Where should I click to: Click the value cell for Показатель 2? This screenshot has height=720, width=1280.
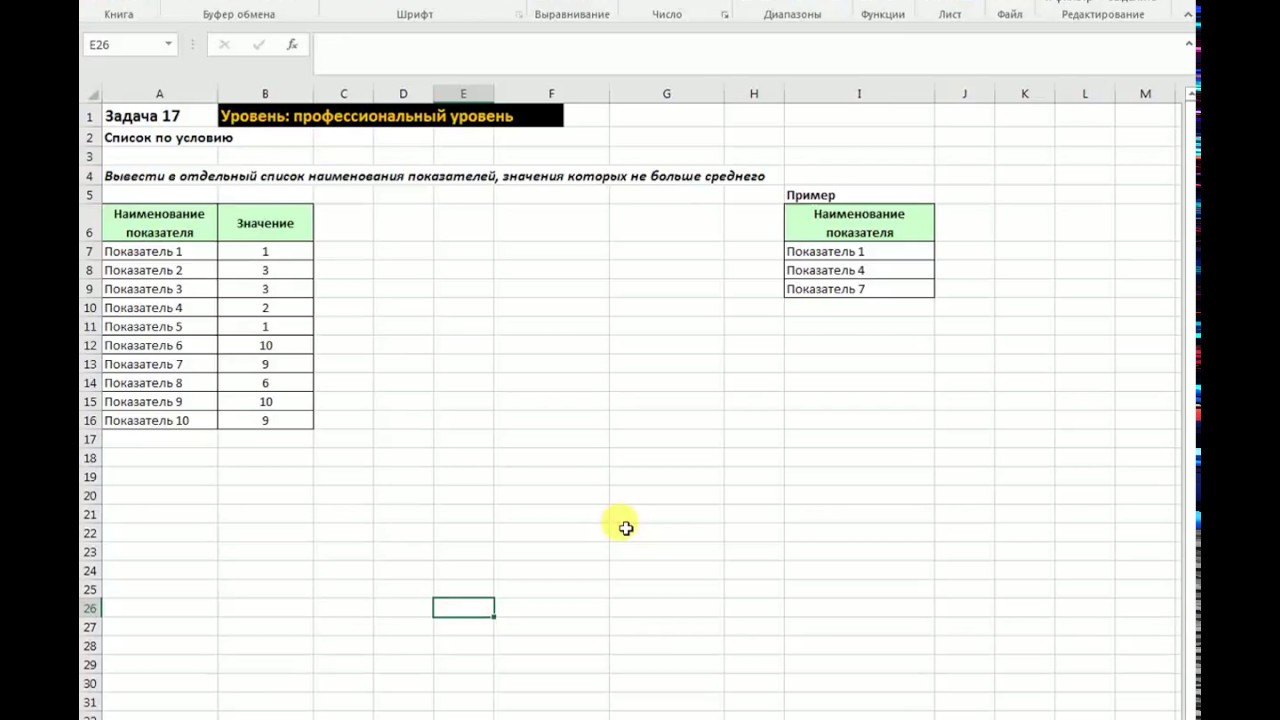coord(265,270)
